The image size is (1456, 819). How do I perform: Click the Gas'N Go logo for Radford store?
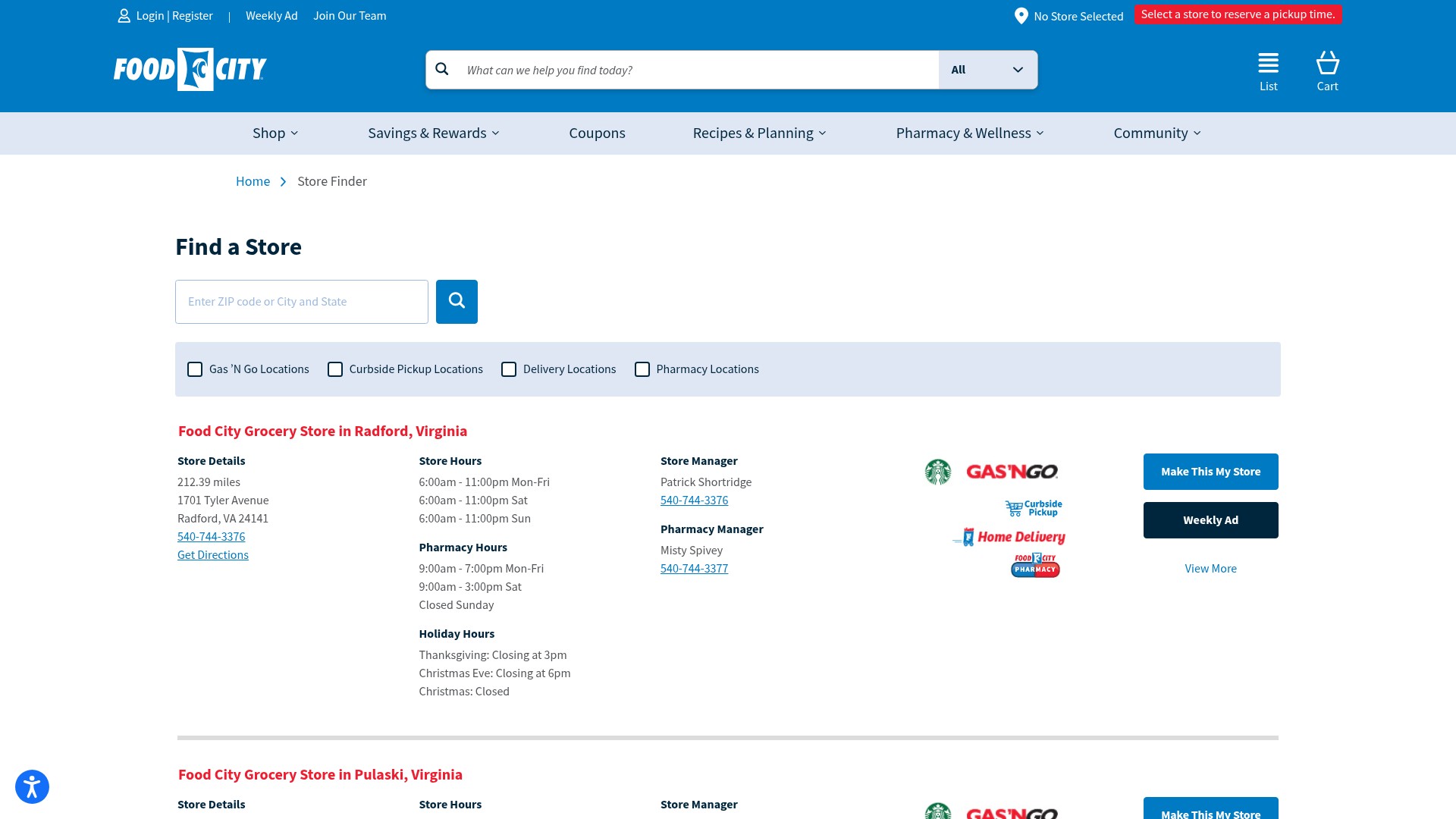click(1012, 472)
